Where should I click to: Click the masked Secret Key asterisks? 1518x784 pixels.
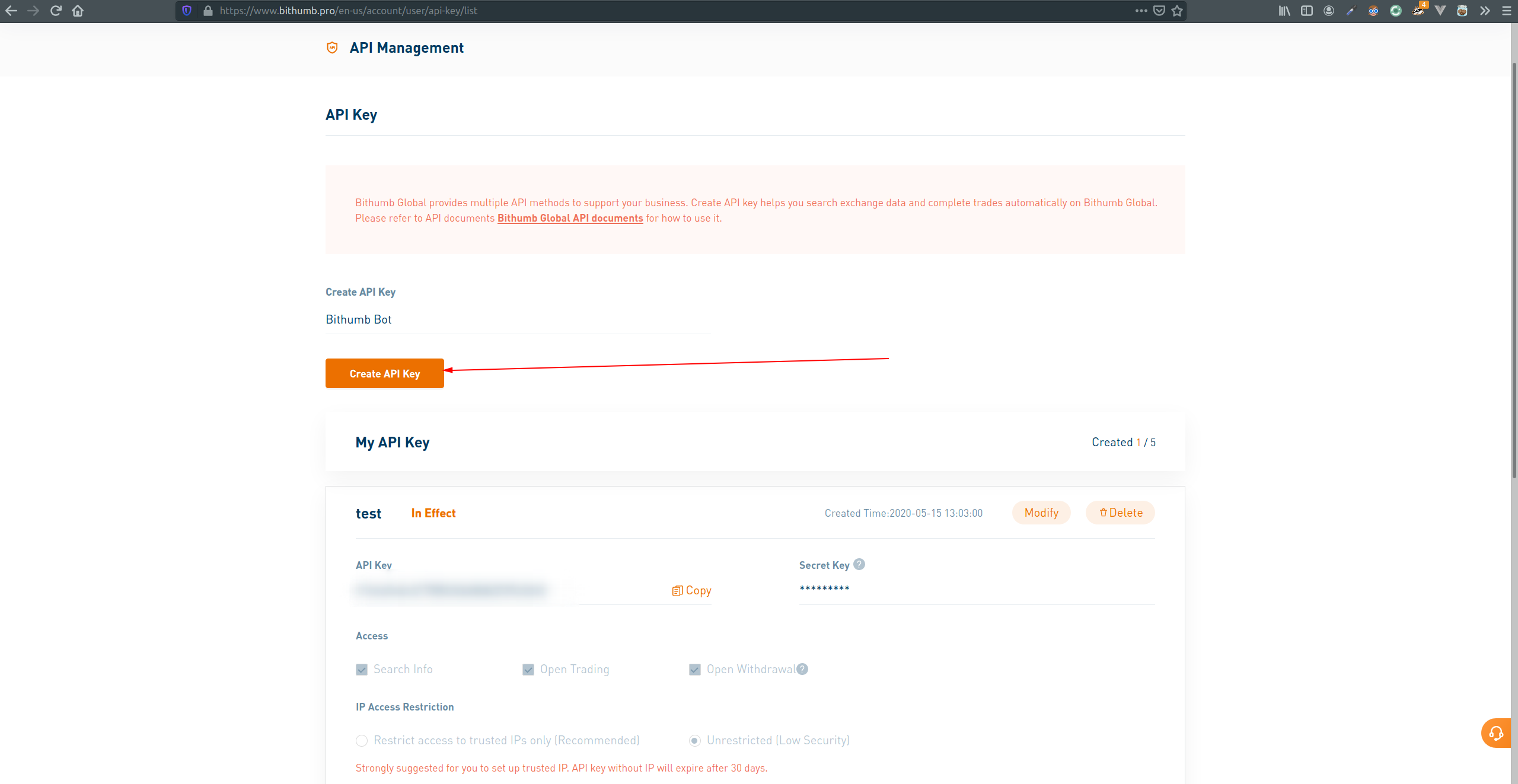pos(824,588)
